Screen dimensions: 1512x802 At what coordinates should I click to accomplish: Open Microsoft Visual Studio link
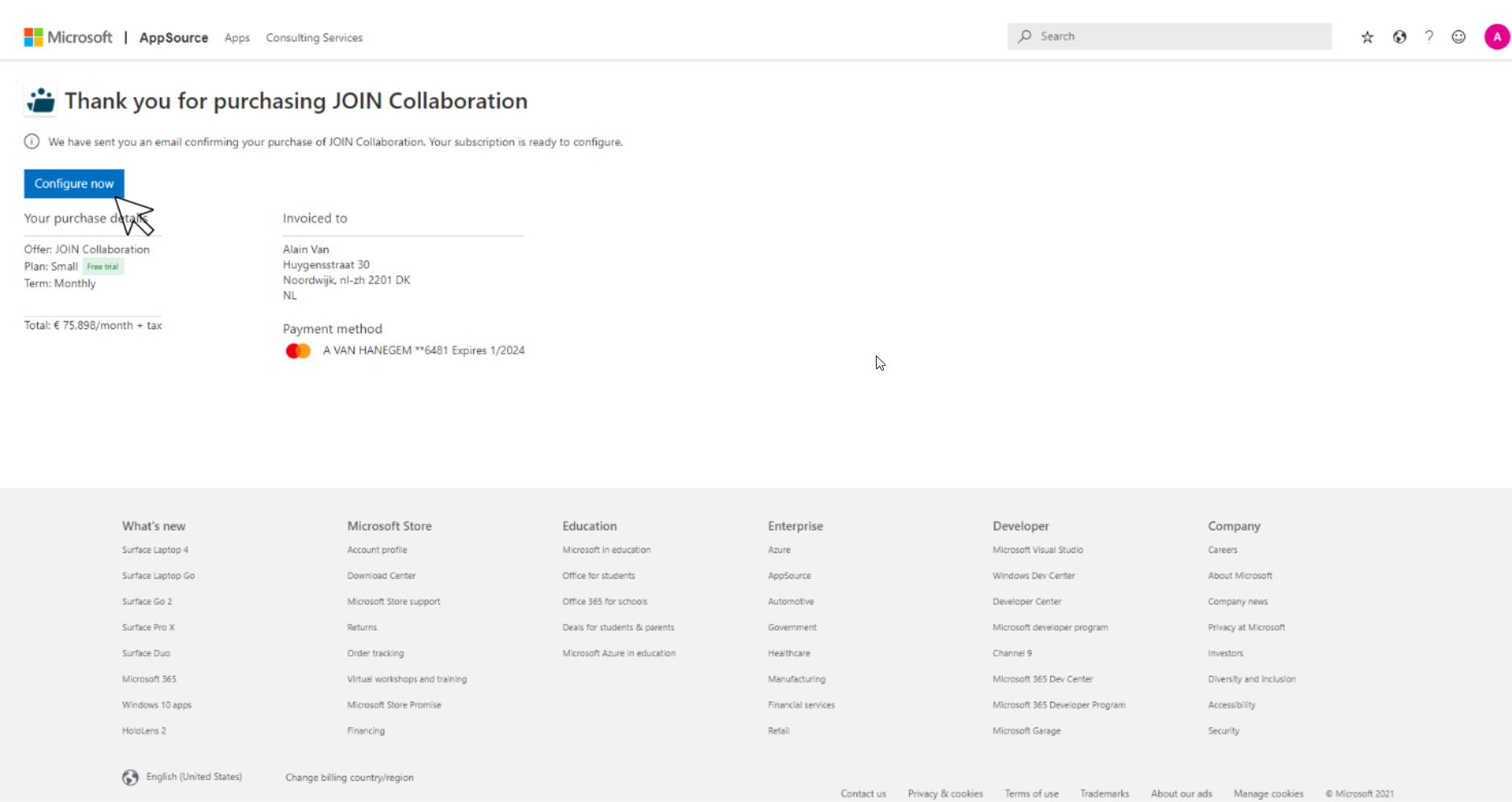point(1038,550)
